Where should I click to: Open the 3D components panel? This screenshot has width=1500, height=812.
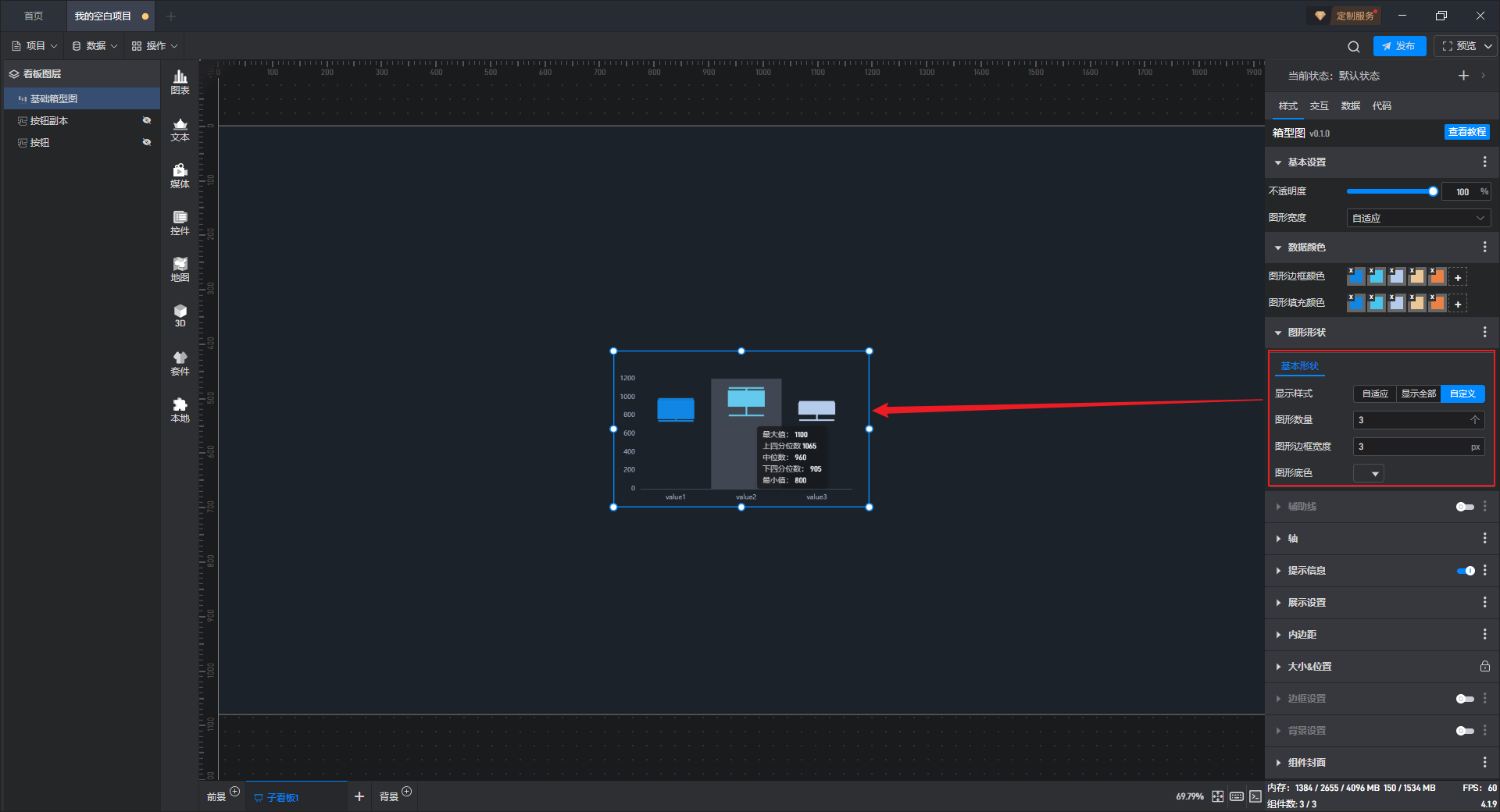(x=180, y=315)
